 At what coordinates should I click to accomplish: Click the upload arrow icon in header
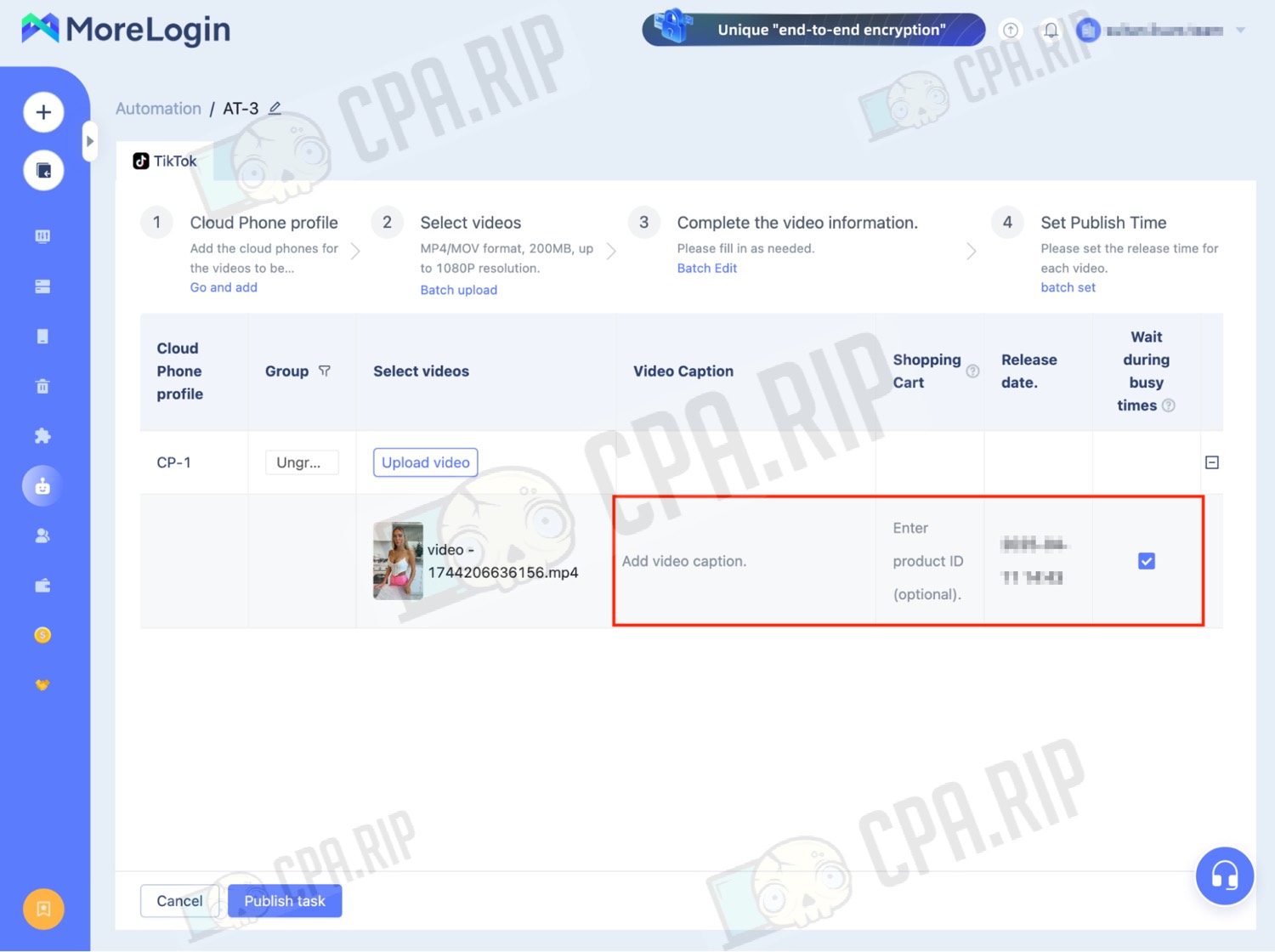point(1010,30)
